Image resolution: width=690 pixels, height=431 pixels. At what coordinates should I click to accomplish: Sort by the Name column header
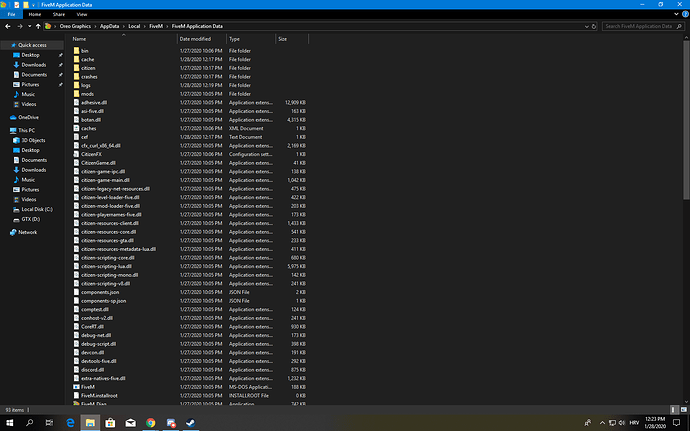click(x=123, y=39)
